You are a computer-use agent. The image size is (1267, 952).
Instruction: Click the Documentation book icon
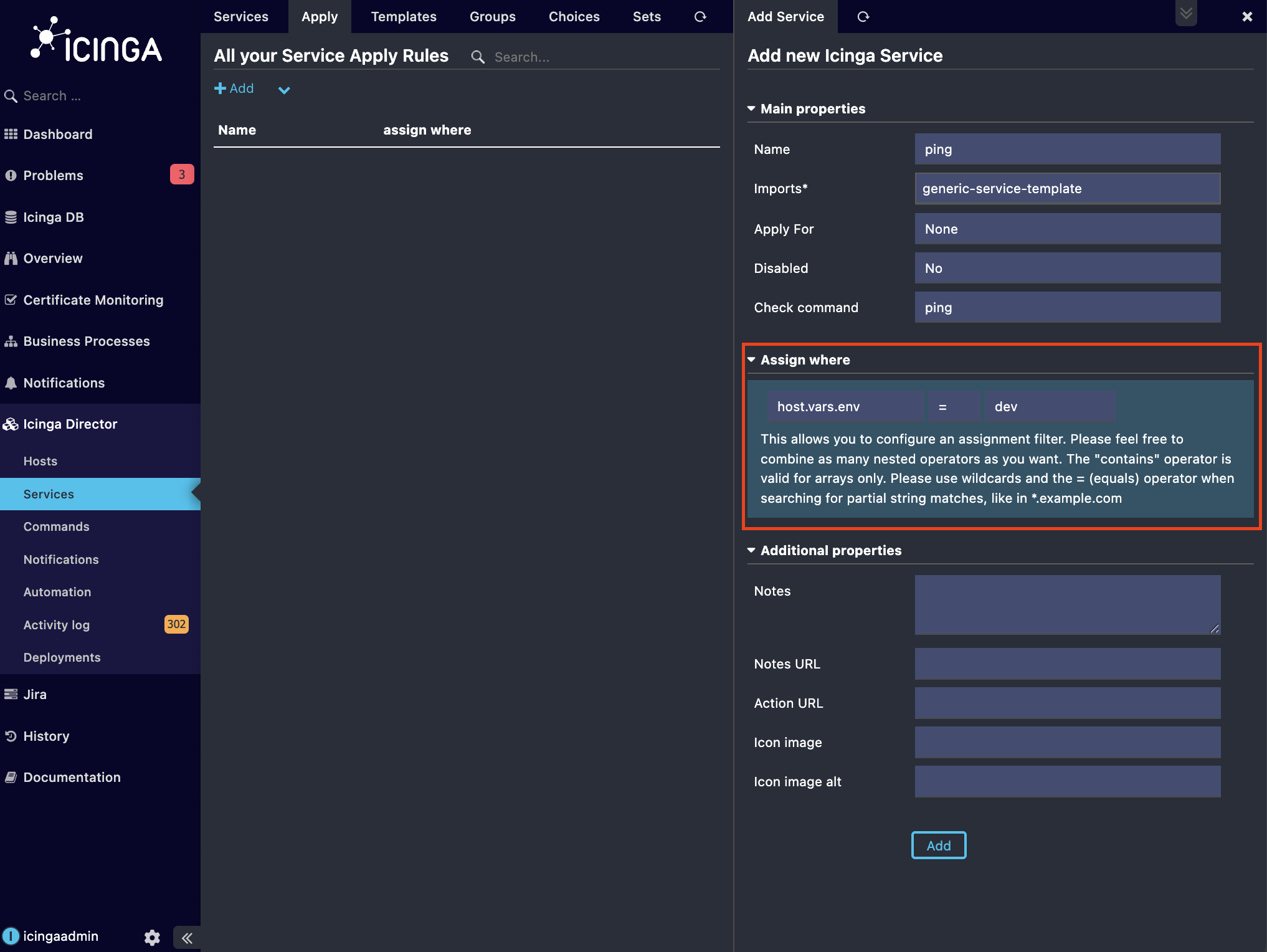click(x=11, y=777)
